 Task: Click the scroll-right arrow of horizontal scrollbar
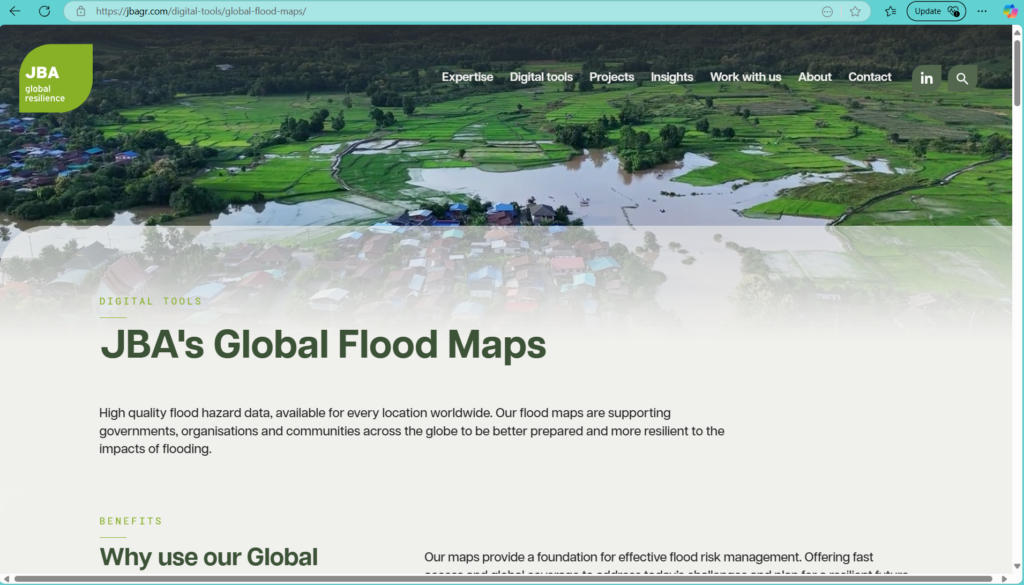pyautogui.click(x=1005, y=579)
